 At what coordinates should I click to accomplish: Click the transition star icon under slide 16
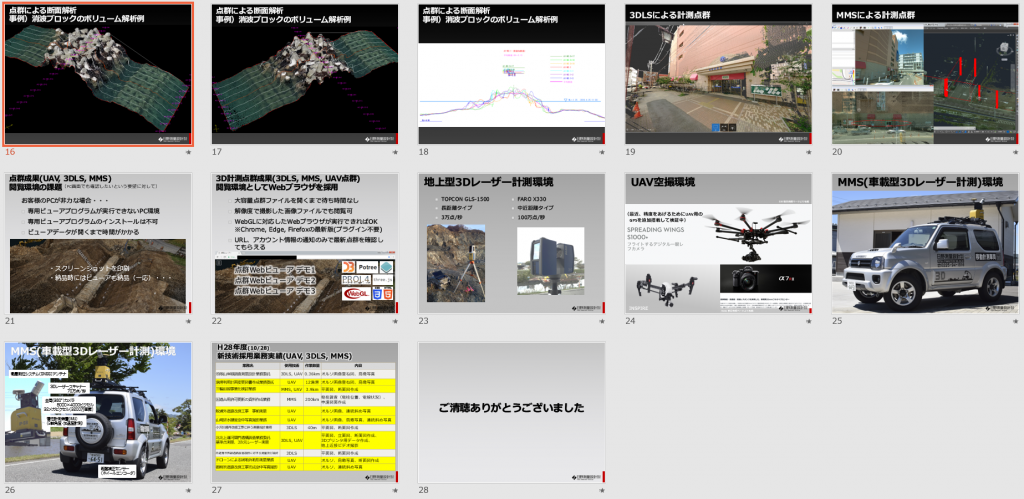point(188,153)
